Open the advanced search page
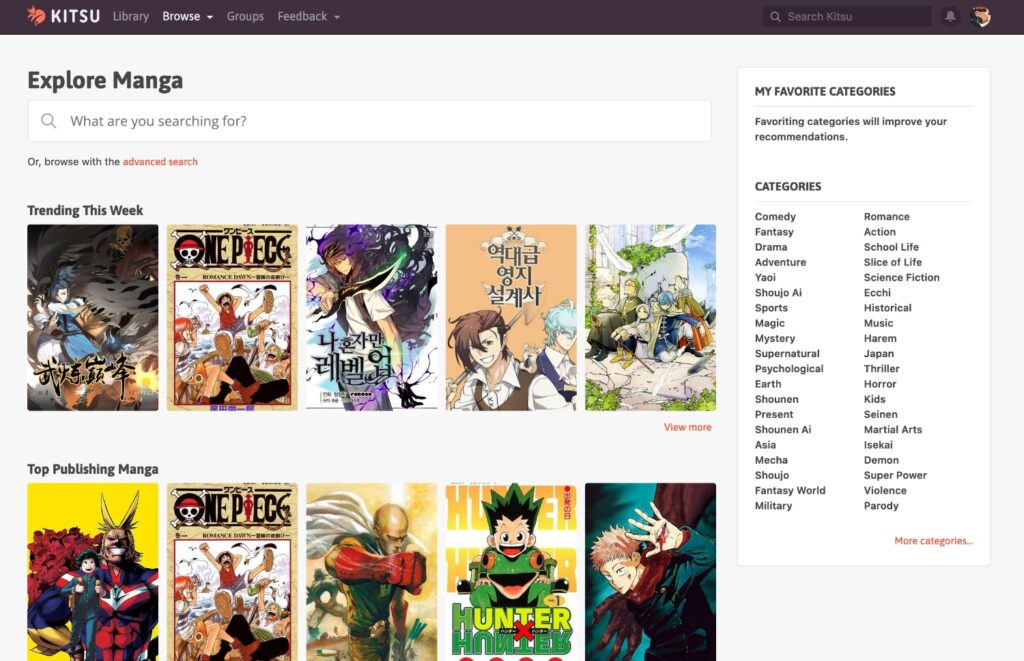Image resolution: width=1024 pixels, height=661 pixels. (x=160, y=161)
